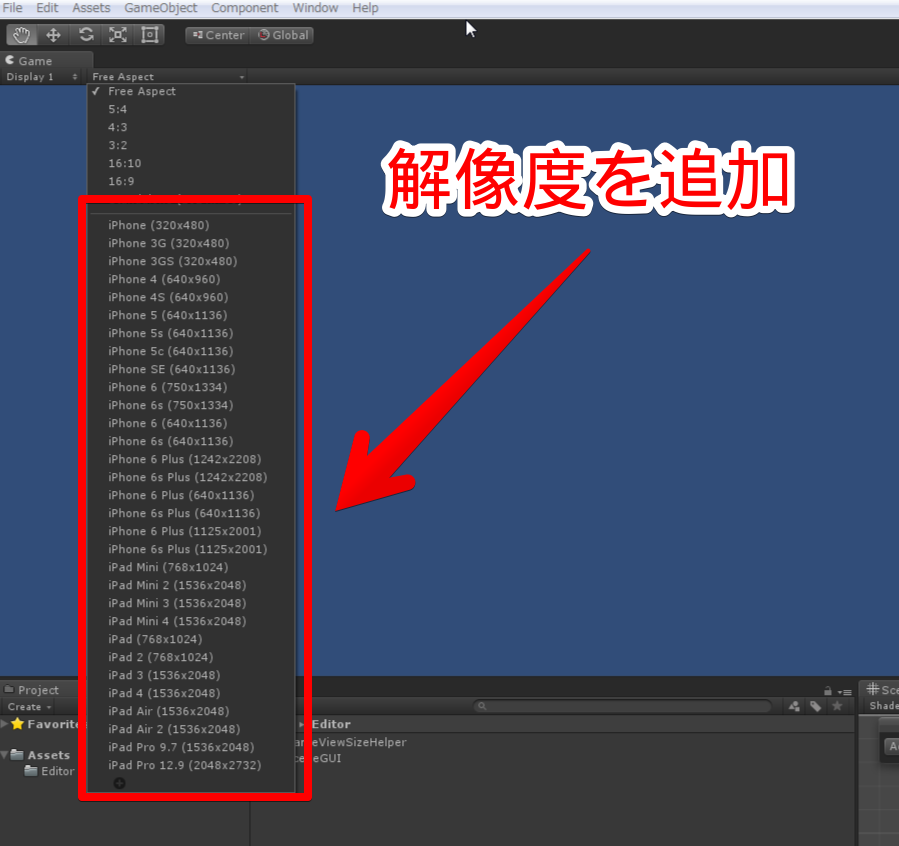Select iPad 3 (1536x2048) resolution
The width and height of the screenshot is (899, 846).
(x=191, y=675)
